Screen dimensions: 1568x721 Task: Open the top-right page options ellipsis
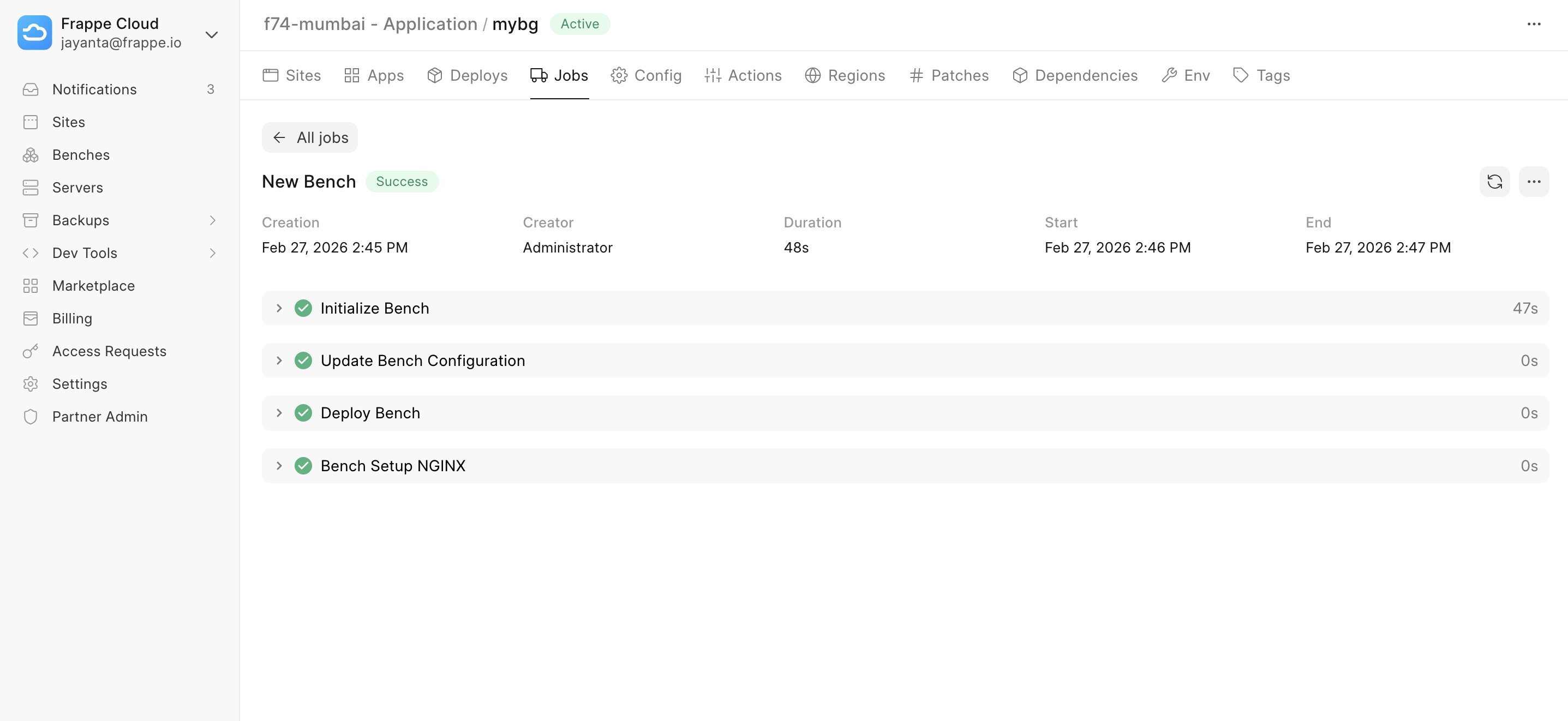[x=1533, y=25]
